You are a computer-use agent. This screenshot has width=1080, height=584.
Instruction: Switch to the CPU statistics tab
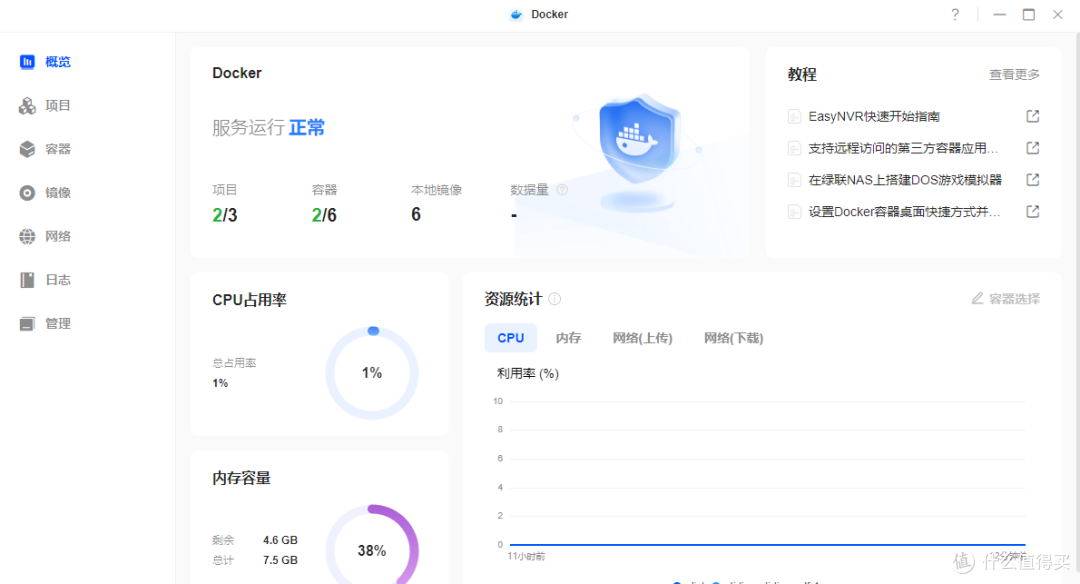(510, 338)
